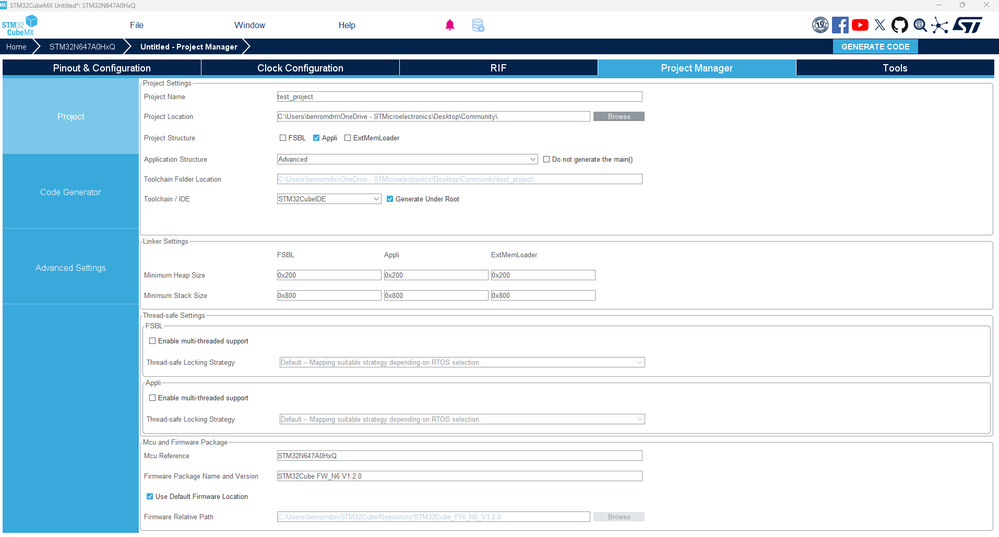The image size is (999, 537).
Task: Uncheck Use Default Firmware Location
Action: coord(150,496)
